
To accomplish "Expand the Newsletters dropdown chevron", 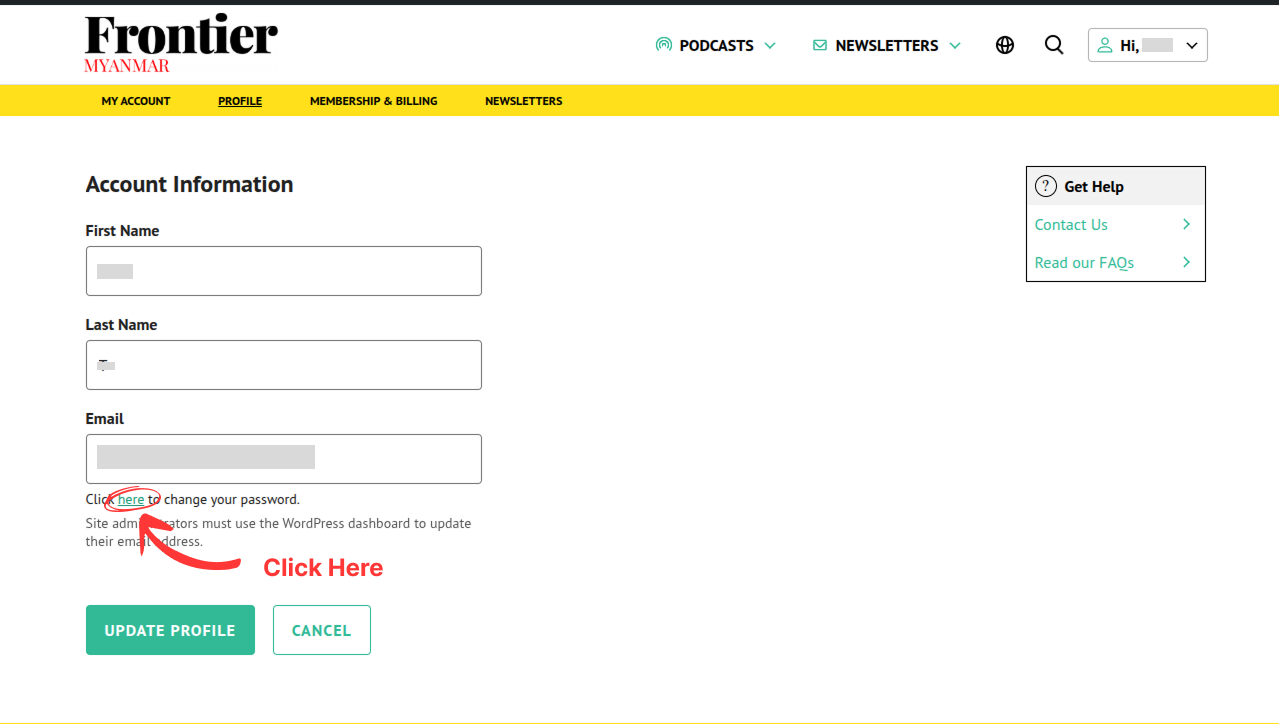I will [955, 45].
